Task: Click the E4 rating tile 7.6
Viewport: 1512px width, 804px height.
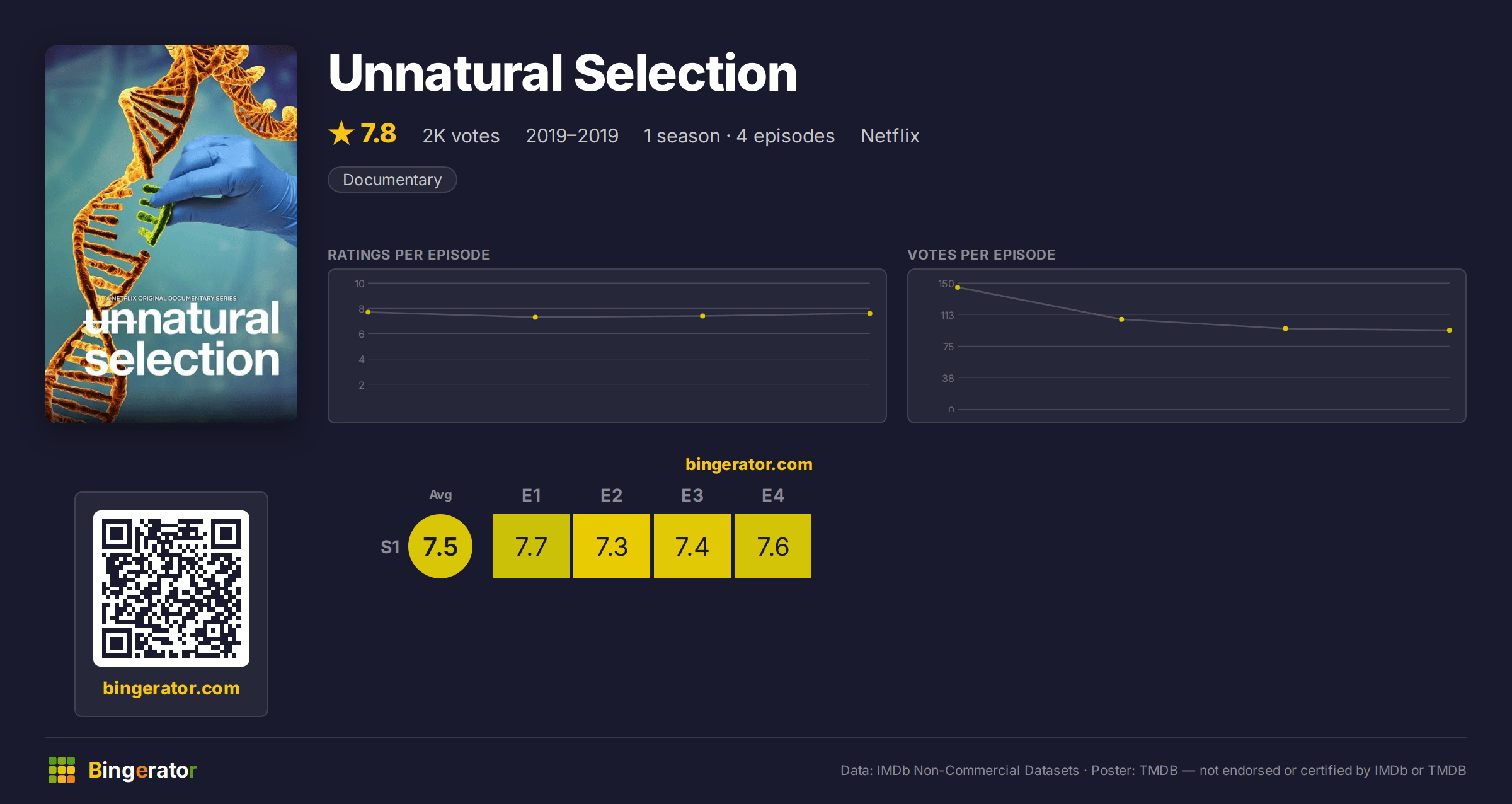Action: coord(773,546)
